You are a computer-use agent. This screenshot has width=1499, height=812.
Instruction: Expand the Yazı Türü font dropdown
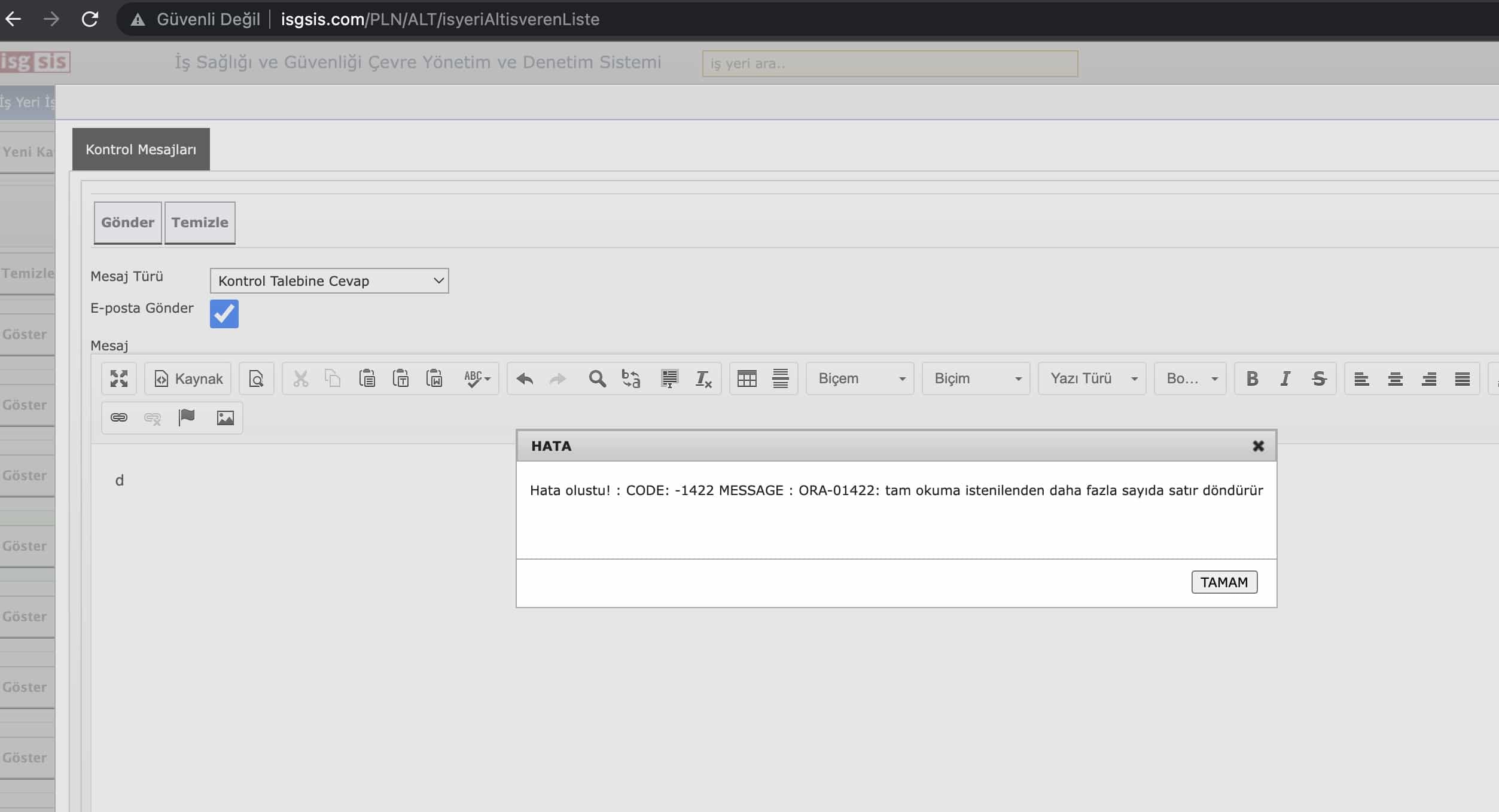tap(1092, 378)
